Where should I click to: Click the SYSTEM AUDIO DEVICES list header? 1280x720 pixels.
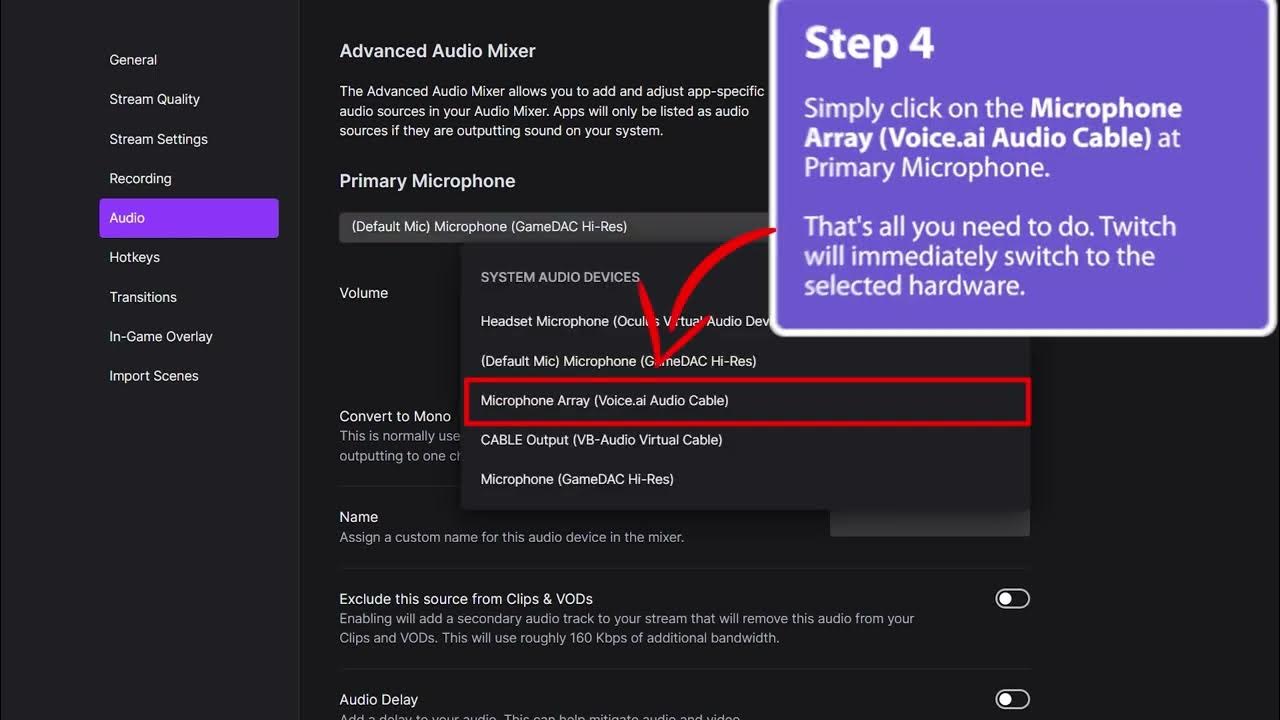[560, 277]
